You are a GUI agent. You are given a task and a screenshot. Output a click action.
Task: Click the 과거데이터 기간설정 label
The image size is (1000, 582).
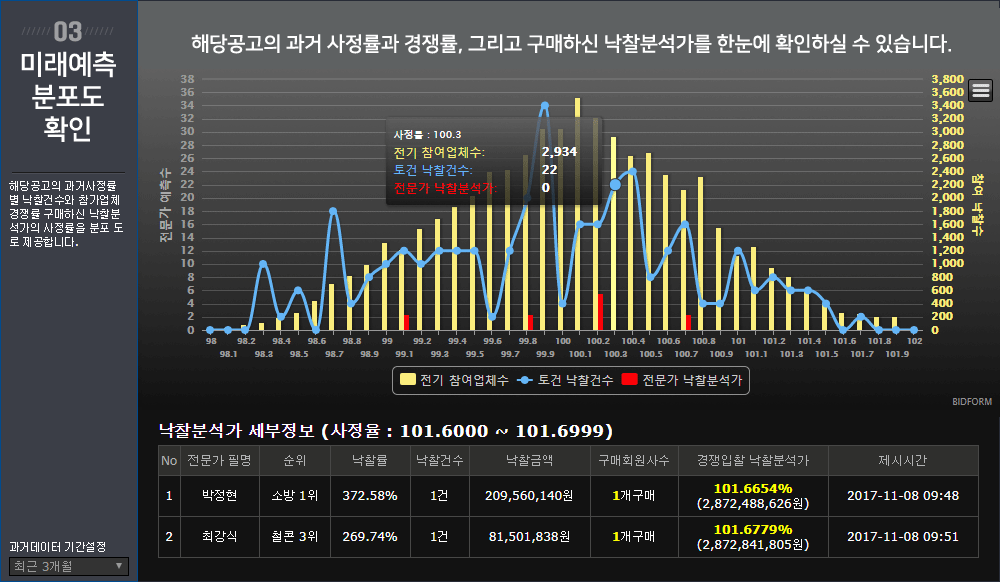(57, 547)
